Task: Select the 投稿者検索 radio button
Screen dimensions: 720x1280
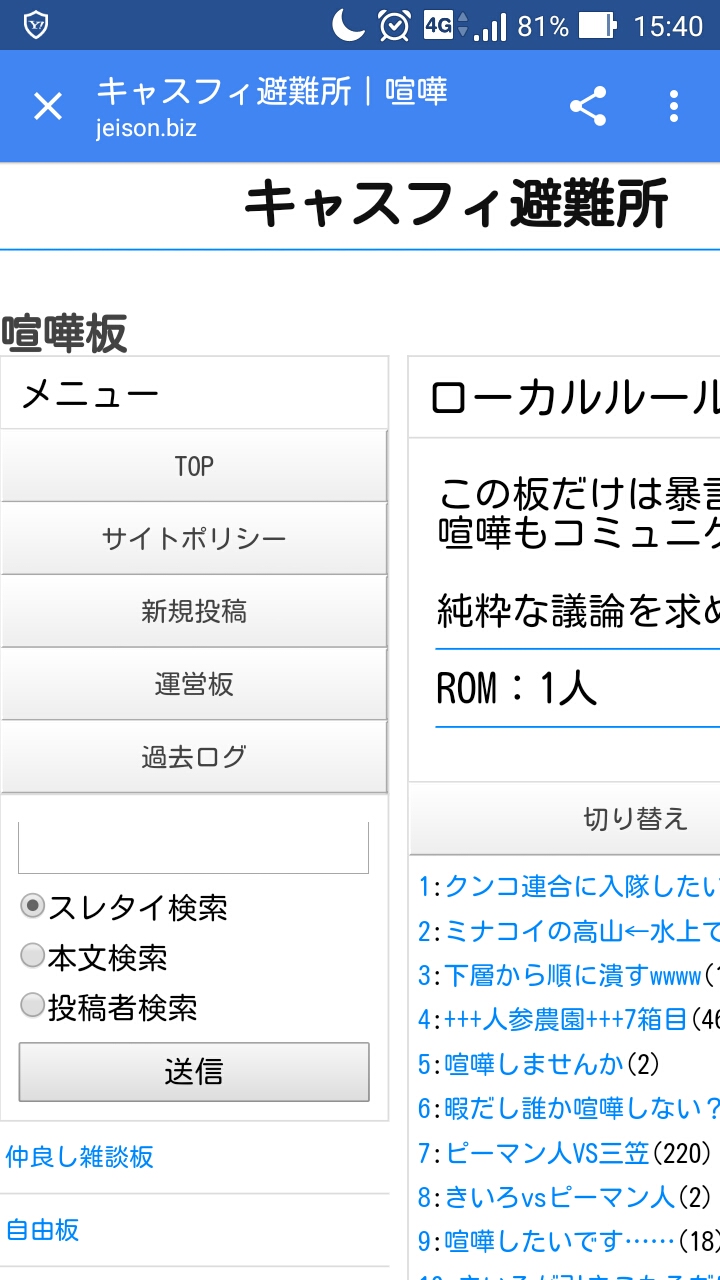Action: pos(33,1006)
